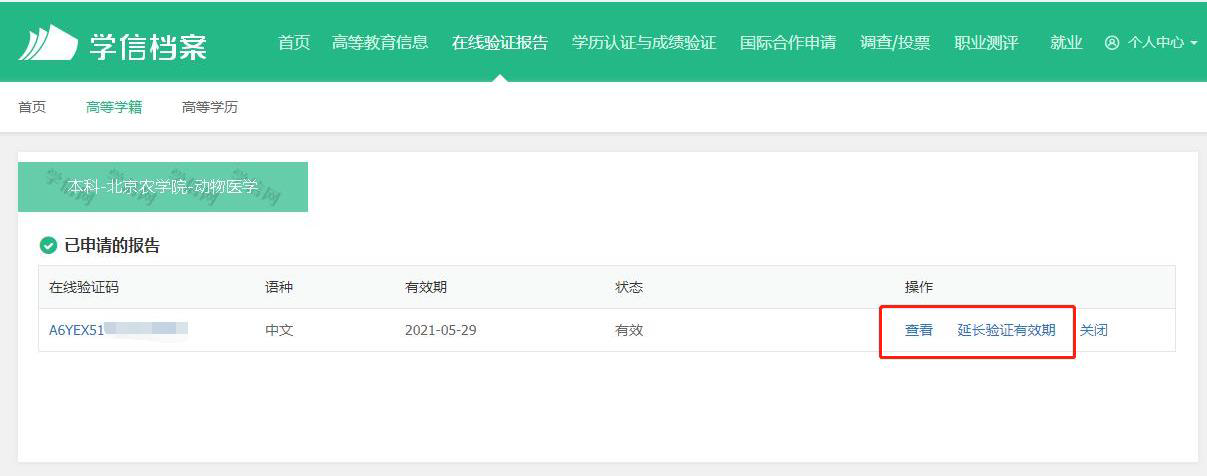This screenshot has width=1207, height=476.
Task: Click the user avatar icon beside 个人中心
Action: pos(1112,43)
